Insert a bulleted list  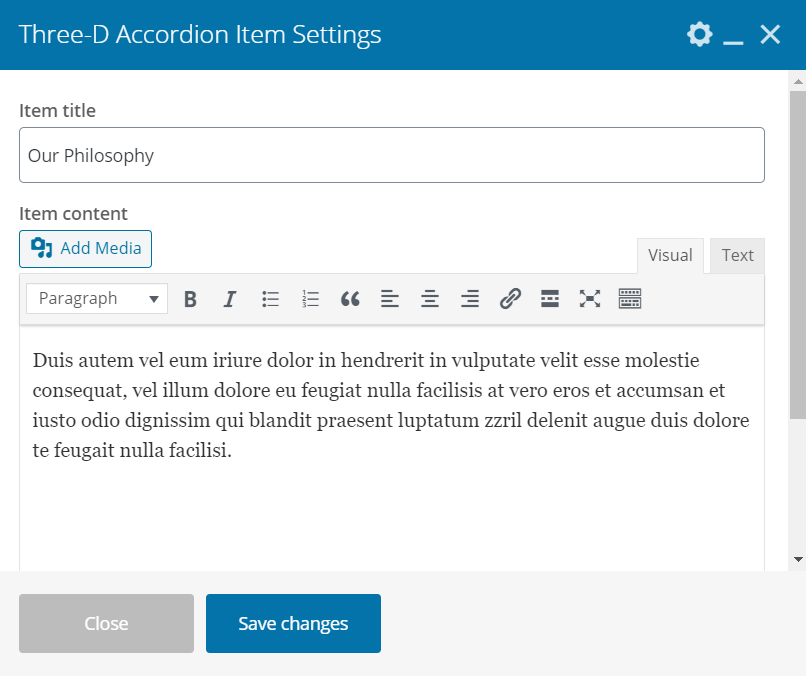pyautogui.click(x=270, y=298)
